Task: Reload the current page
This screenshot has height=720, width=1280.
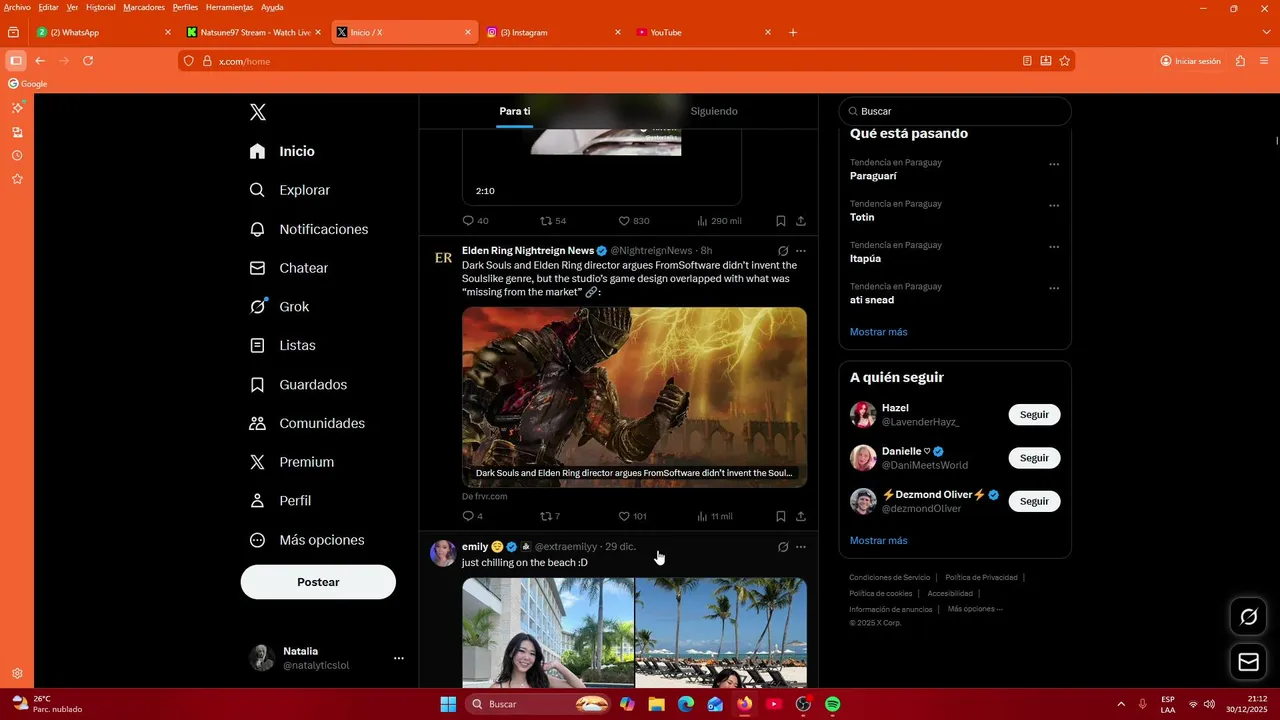Action: 88,61
